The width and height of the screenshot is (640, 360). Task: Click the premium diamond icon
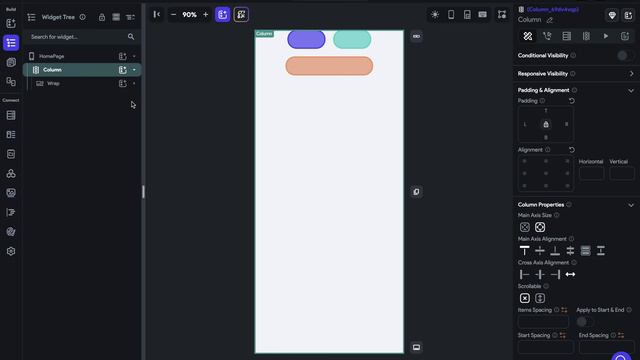pyautogui.click(x=612, y=16)
